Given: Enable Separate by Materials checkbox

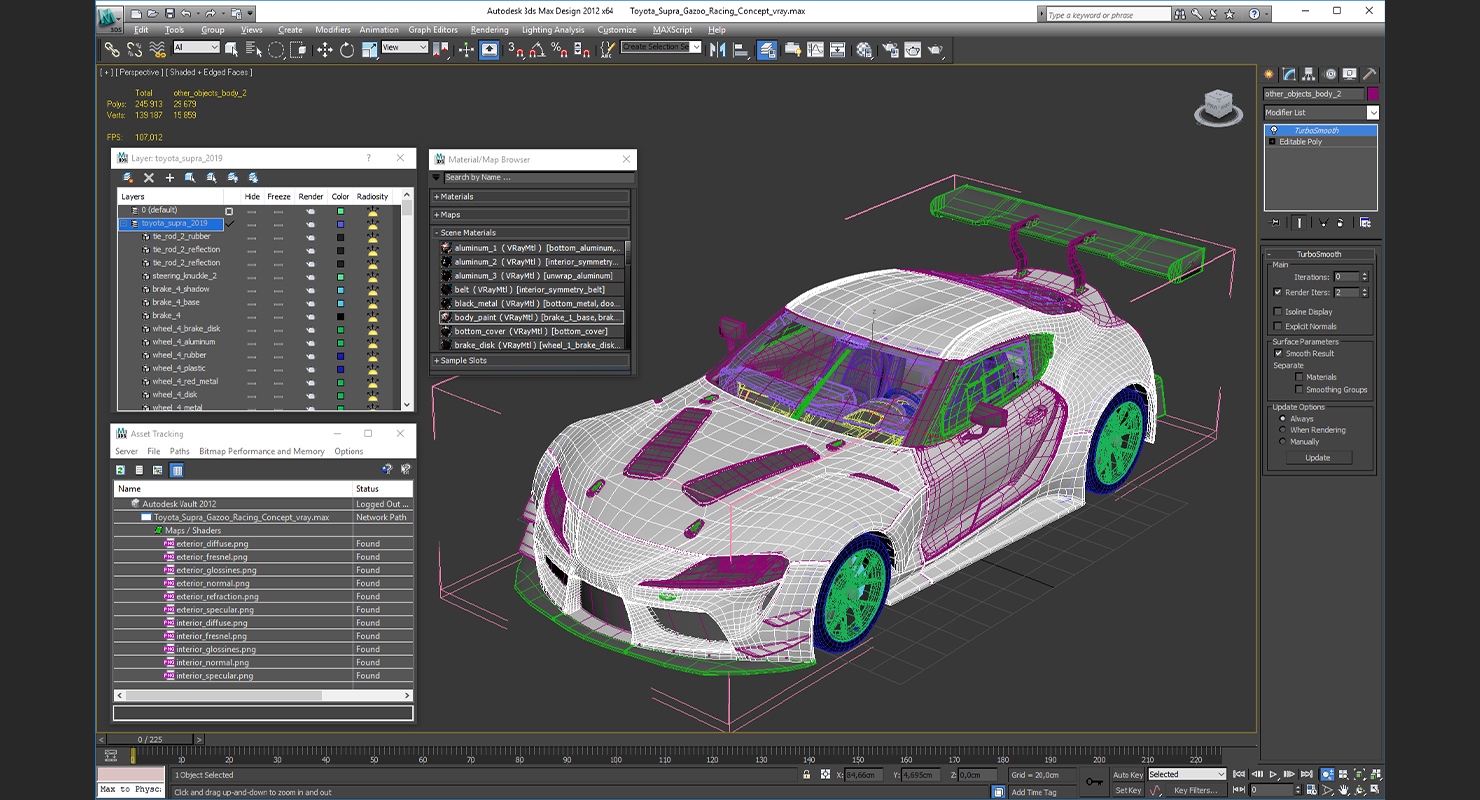Looking at the screenshot, I should pos(1299,377).
